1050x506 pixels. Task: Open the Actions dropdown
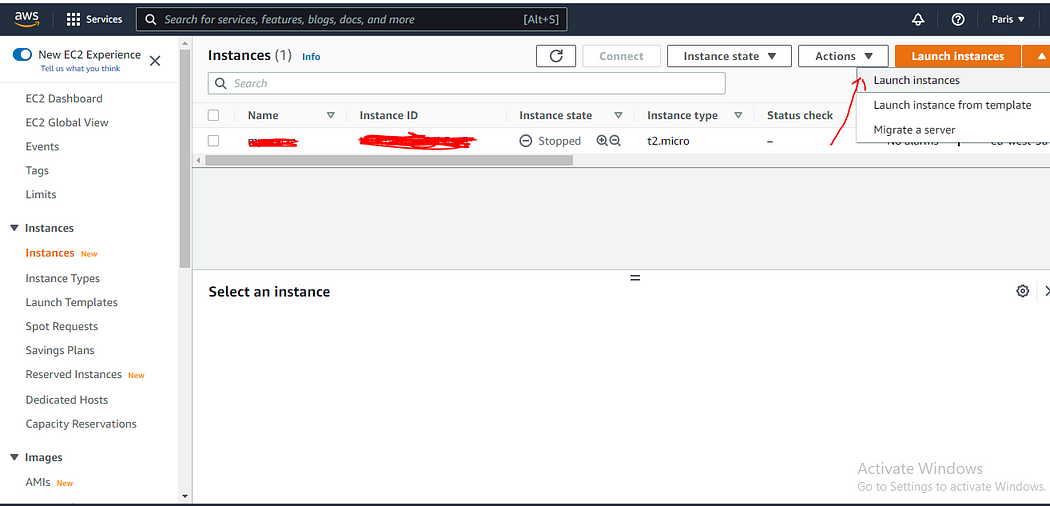click(844, 56)
